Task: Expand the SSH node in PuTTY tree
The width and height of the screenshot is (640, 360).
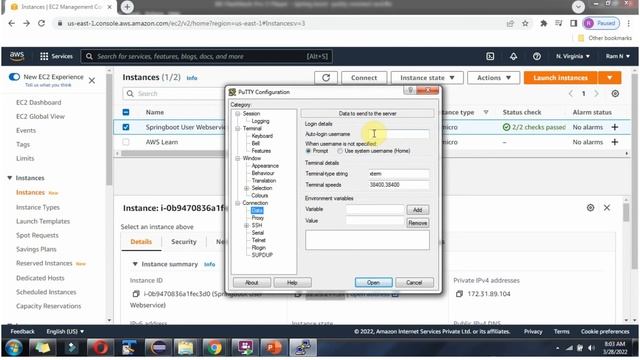Action: (x=247, y=225)
